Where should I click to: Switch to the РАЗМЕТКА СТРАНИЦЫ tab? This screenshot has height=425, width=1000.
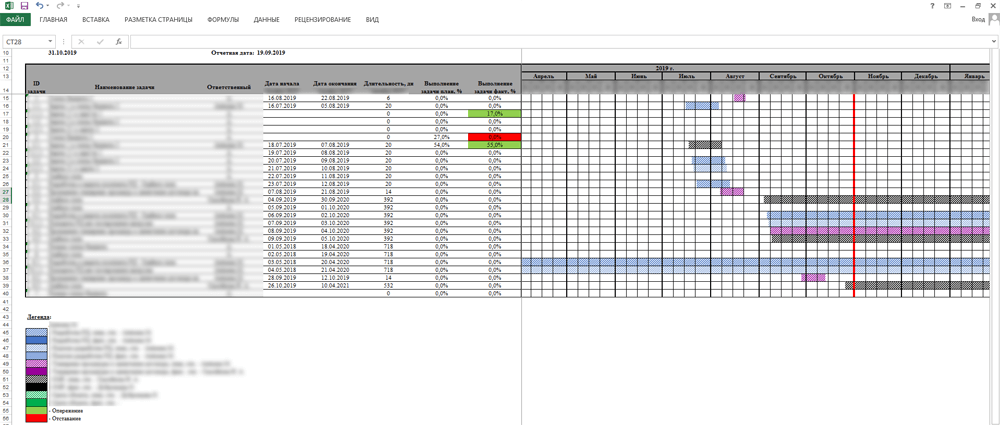click(x=158, y=20)
